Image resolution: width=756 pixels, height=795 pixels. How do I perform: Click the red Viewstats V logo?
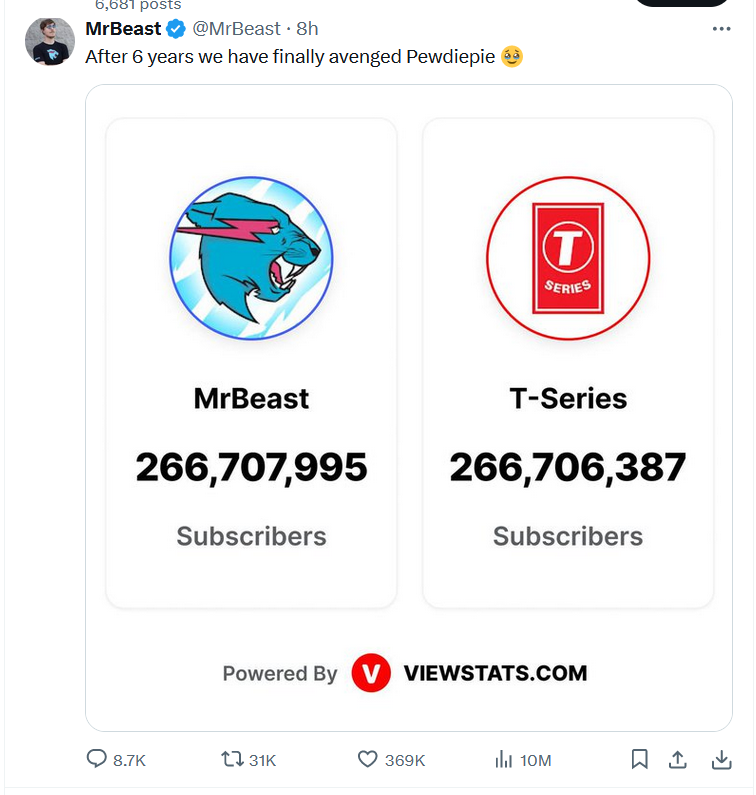tap(371, 673)
